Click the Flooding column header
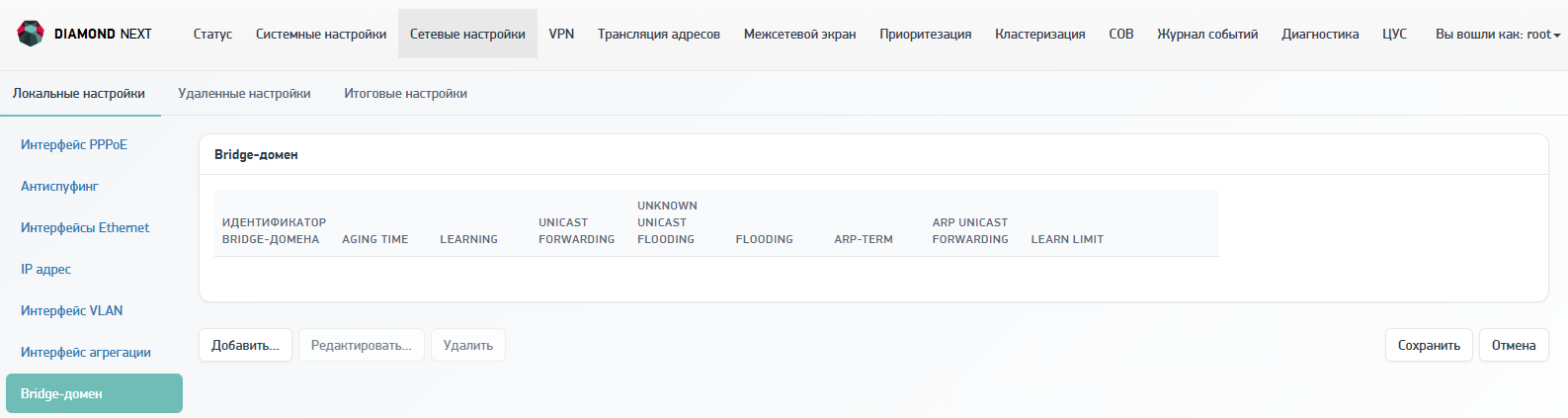 coord(765,239)
